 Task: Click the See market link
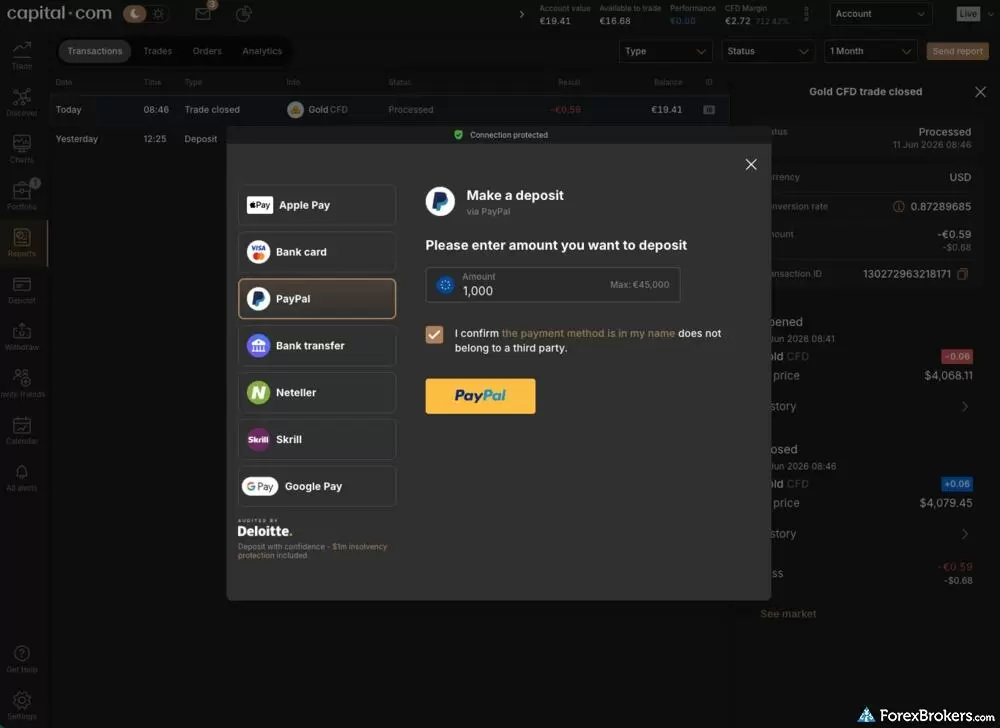pos(788,614)
